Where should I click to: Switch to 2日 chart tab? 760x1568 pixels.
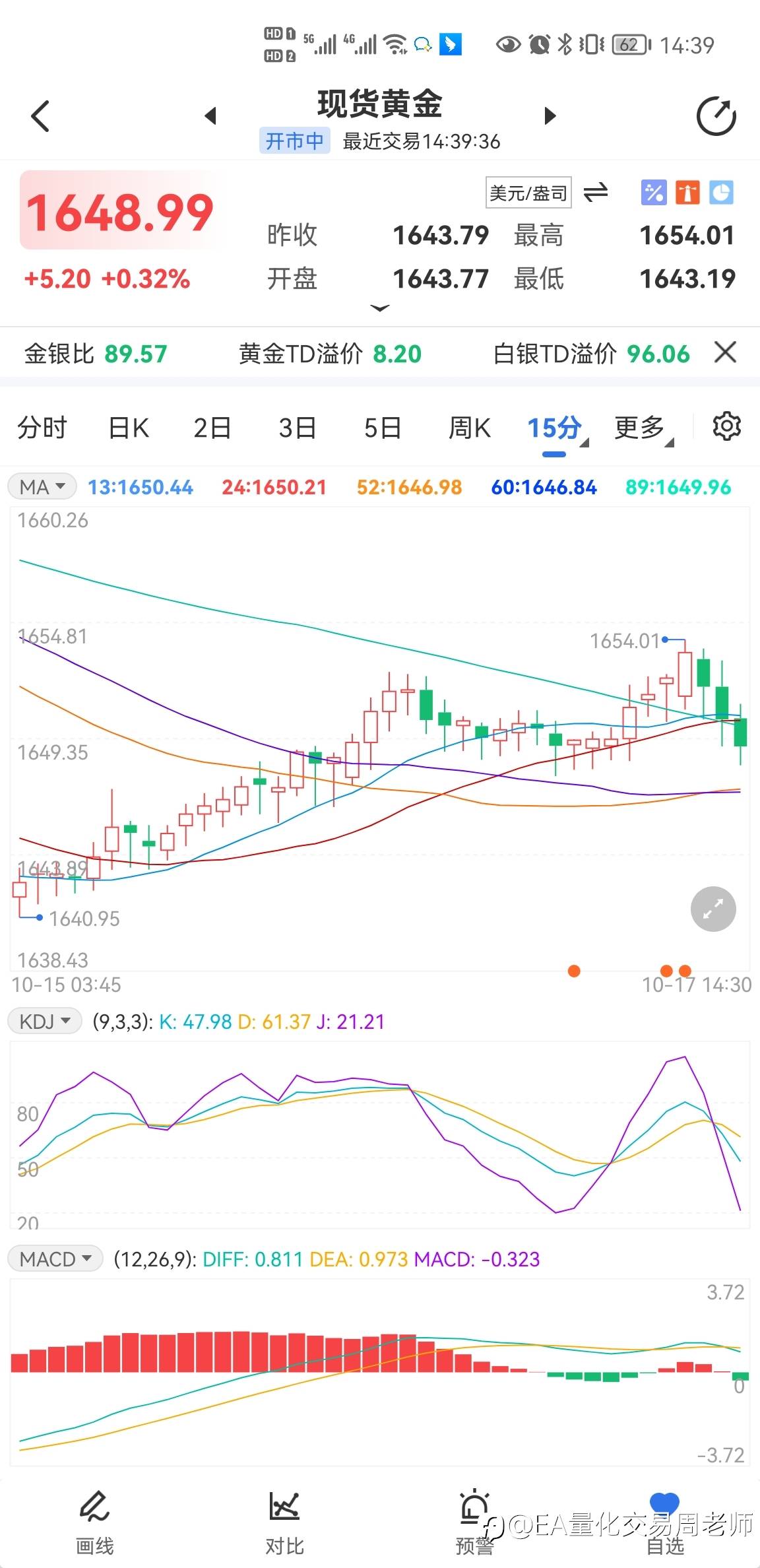[x=212, y=428]
